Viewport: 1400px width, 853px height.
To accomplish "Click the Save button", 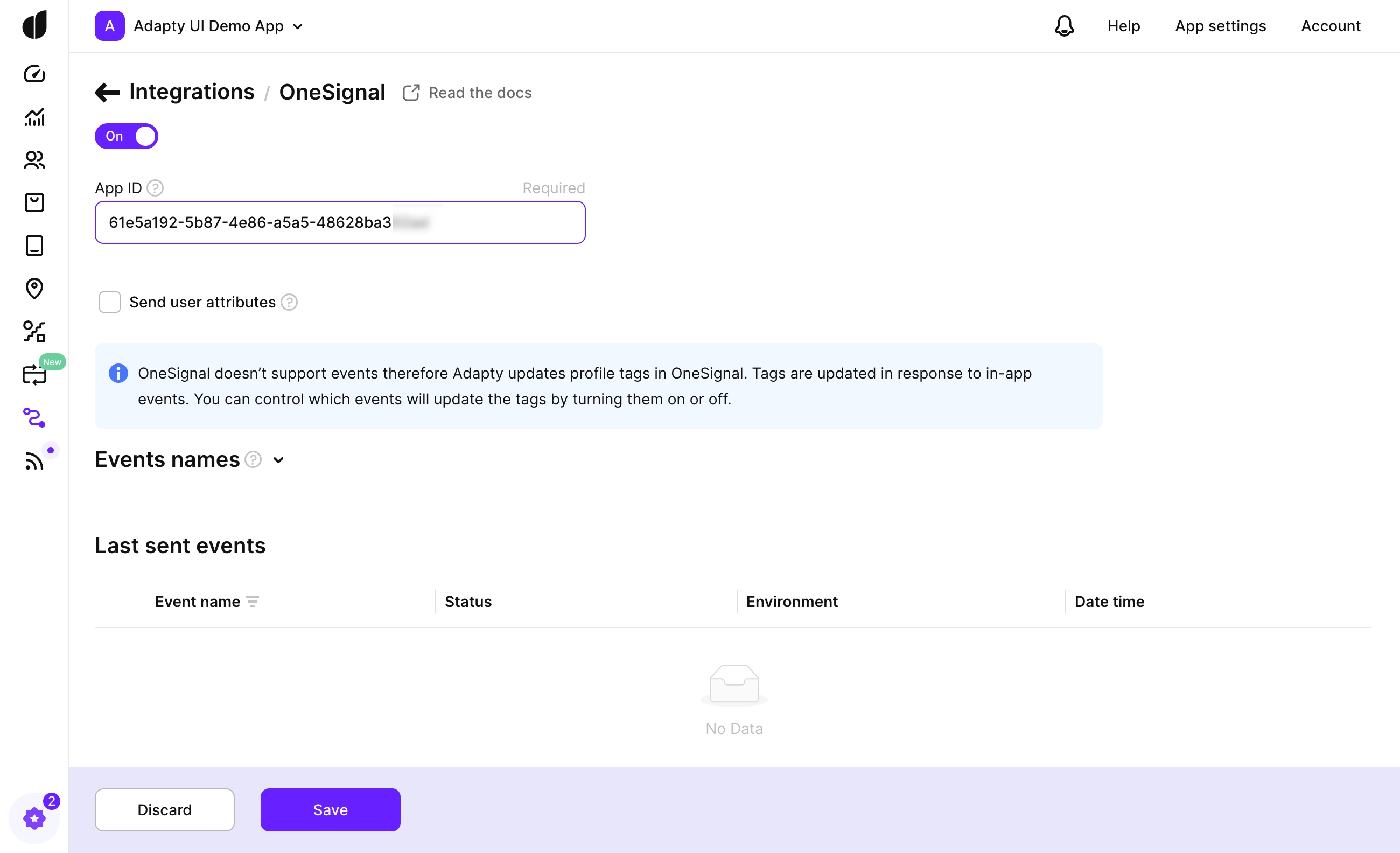I will pyautogui.click(x=330, y=809).
